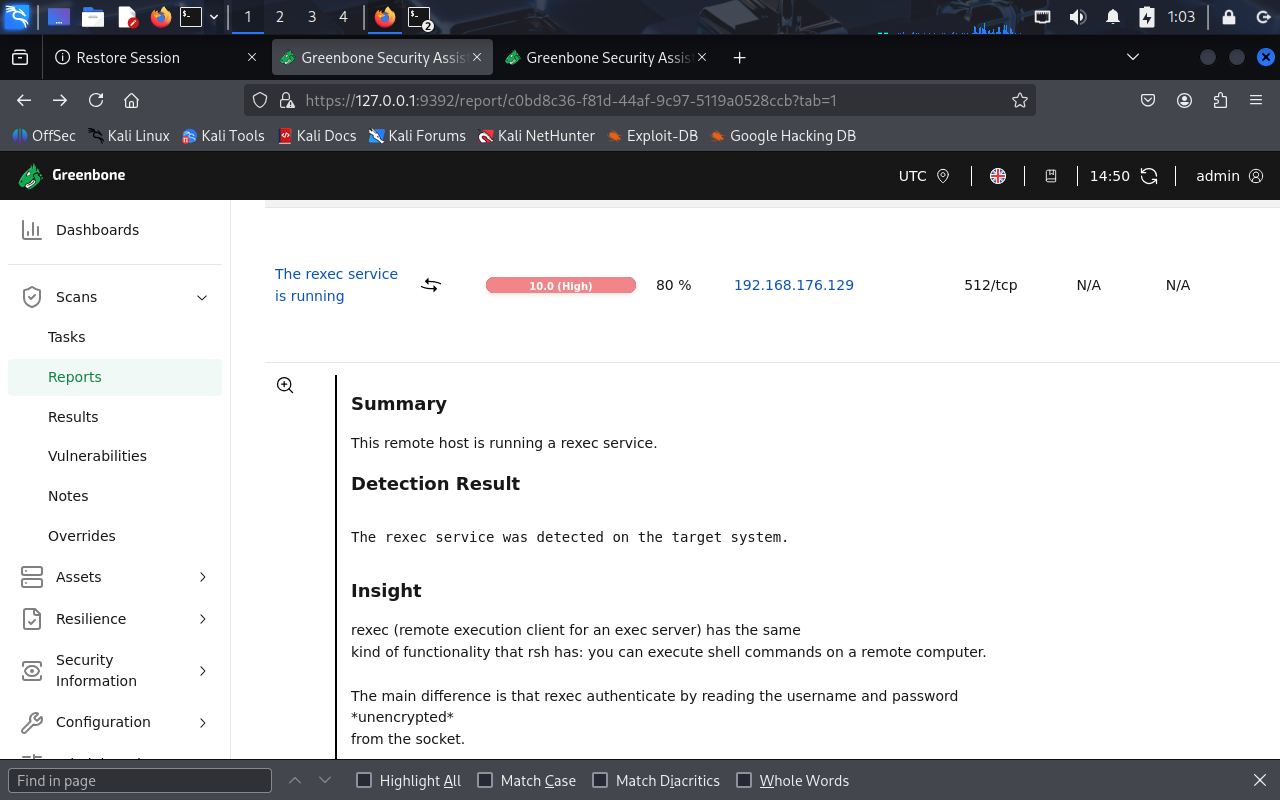Expand the Configuration section
The image size is (1280, 800).
click(203, 722)
